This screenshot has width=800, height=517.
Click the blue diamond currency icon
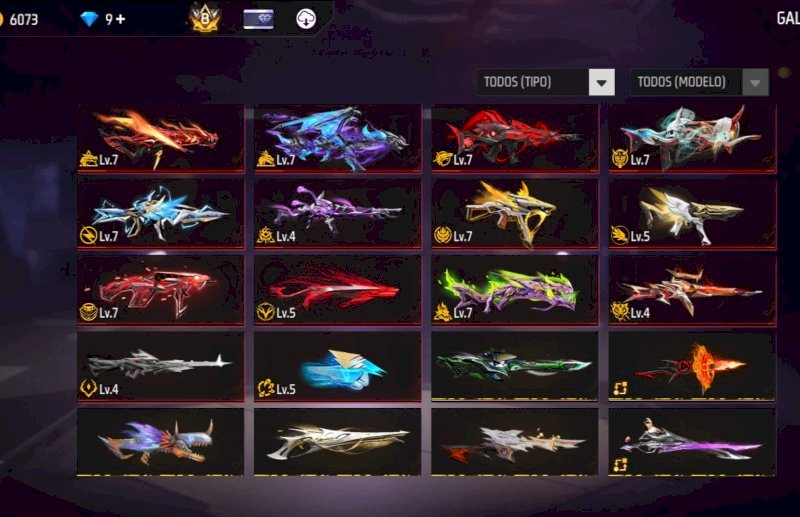point(89,19)
